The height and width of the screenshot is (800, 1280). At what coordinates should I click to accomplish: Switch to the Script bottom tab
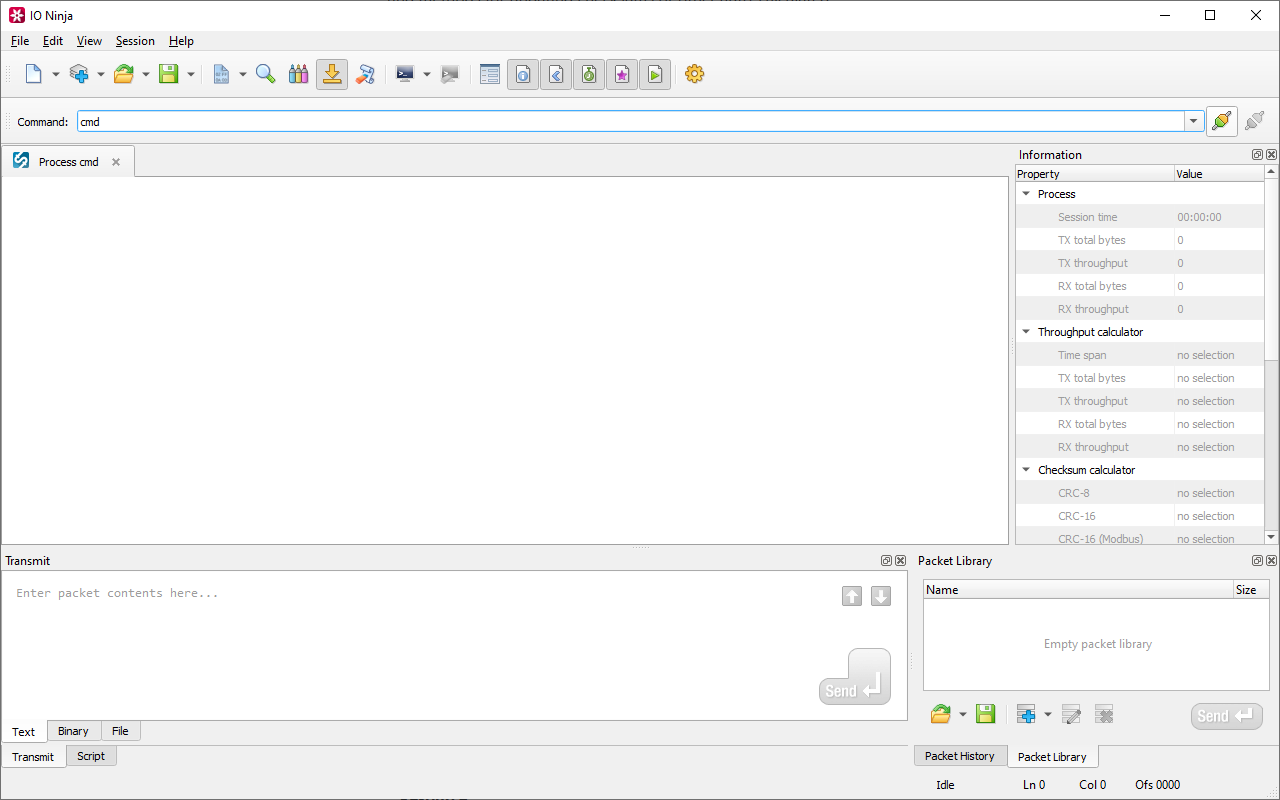[x=91, y=756]
